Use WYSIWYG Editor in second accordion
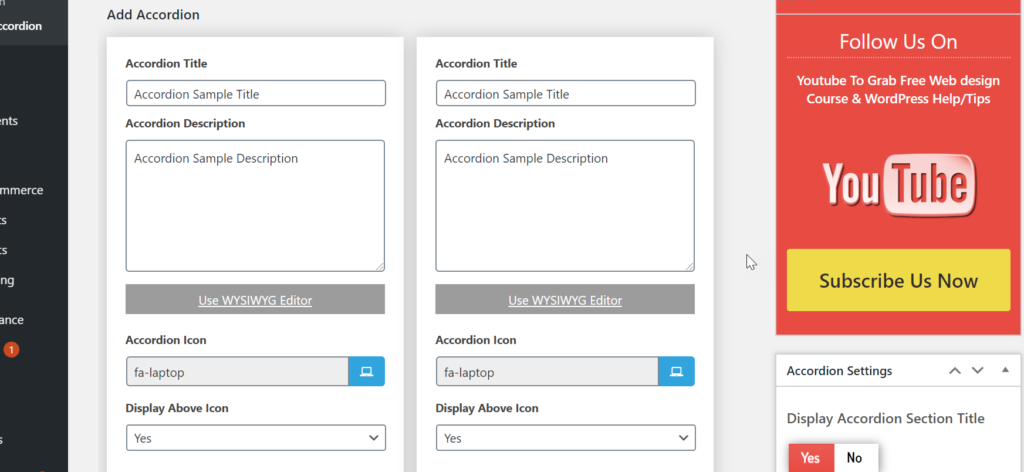The width and height of the screenshot is (1024, 472). click(x=565, y=300)
